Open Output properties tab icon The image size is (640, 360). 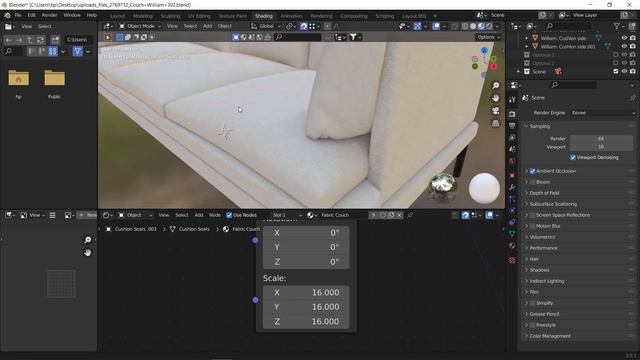pyautogui.click(x=512, y=125)
